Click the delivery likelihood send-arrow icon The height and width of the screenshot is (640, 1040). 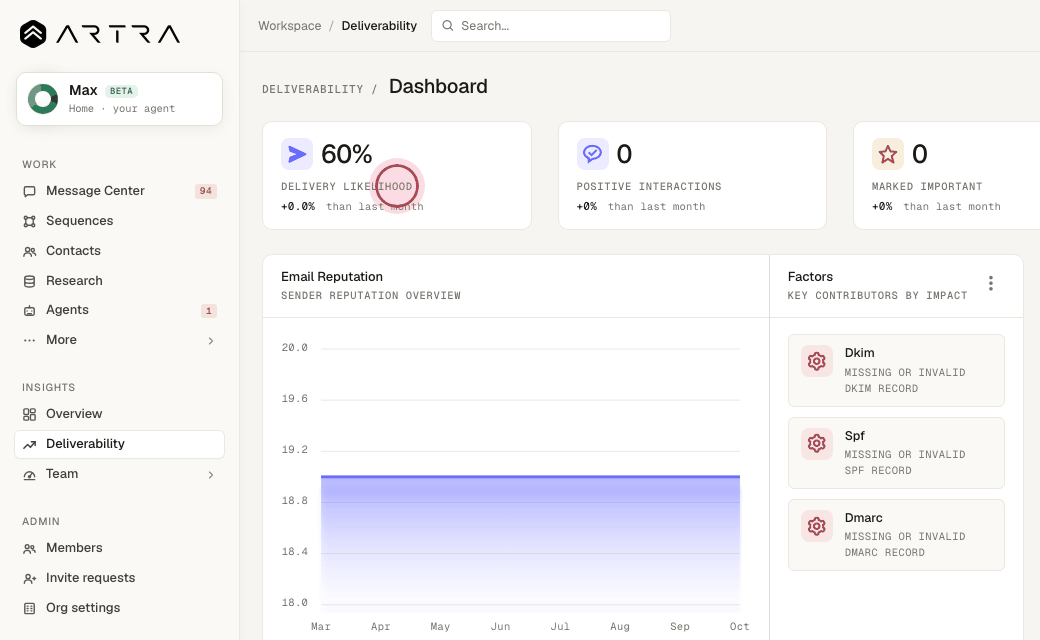[296, 154]
